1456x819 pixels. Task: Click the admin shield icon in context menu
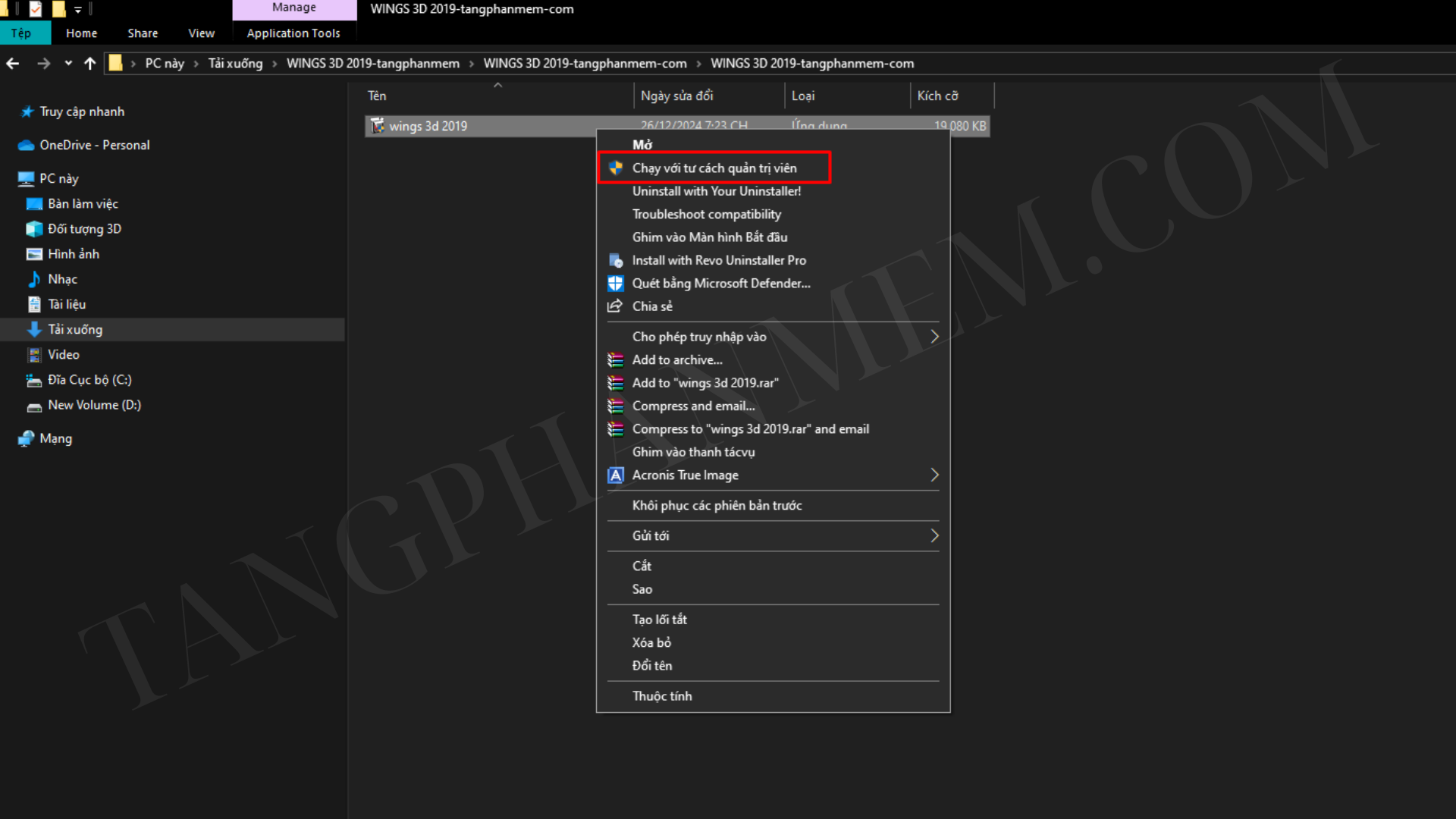point(615,168)
